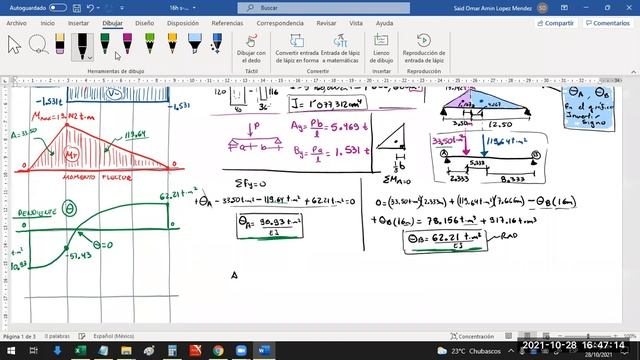The width and height of the screenshot is (640, 360).
Task: Switch to the Diseño tab
Action: point(144,23)
